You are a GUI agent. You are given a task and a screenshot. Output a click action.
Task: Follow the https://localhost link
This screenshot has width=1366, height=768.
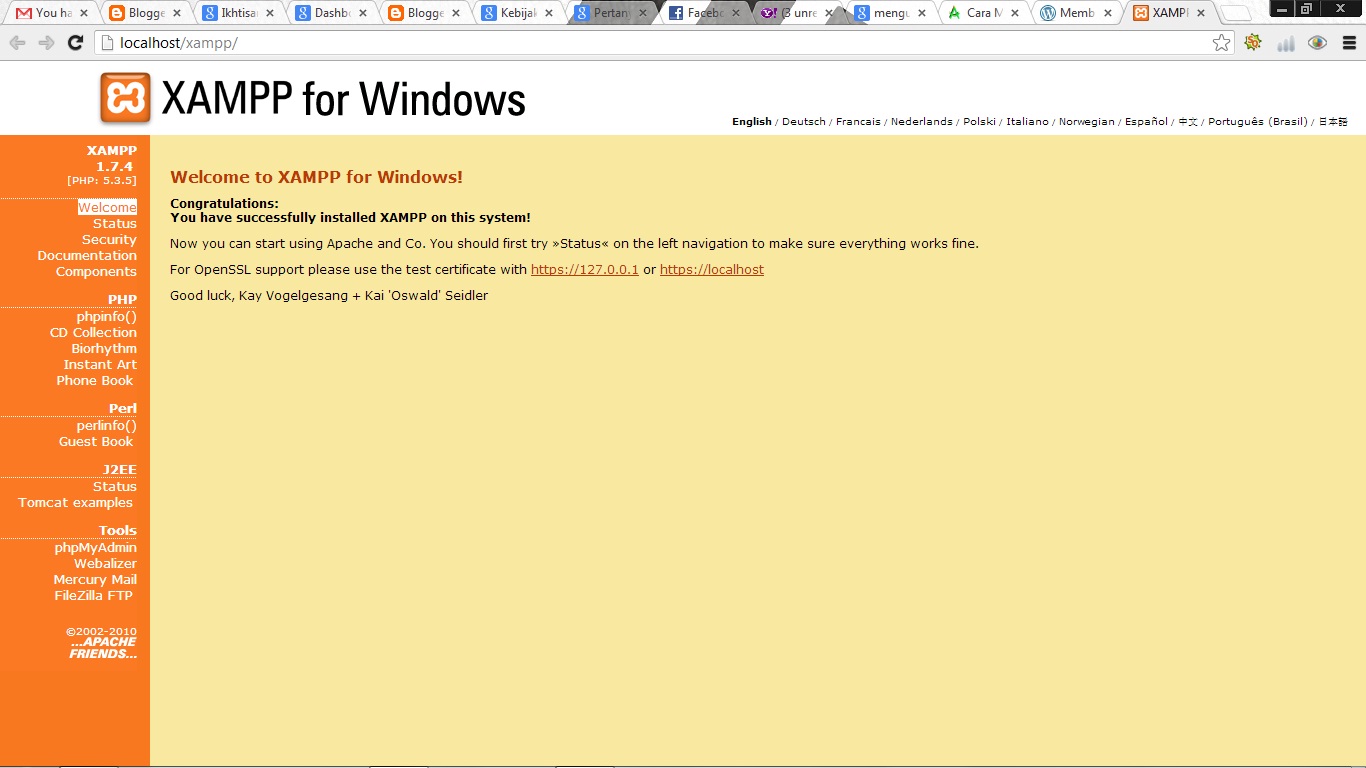tap(712, 269)
